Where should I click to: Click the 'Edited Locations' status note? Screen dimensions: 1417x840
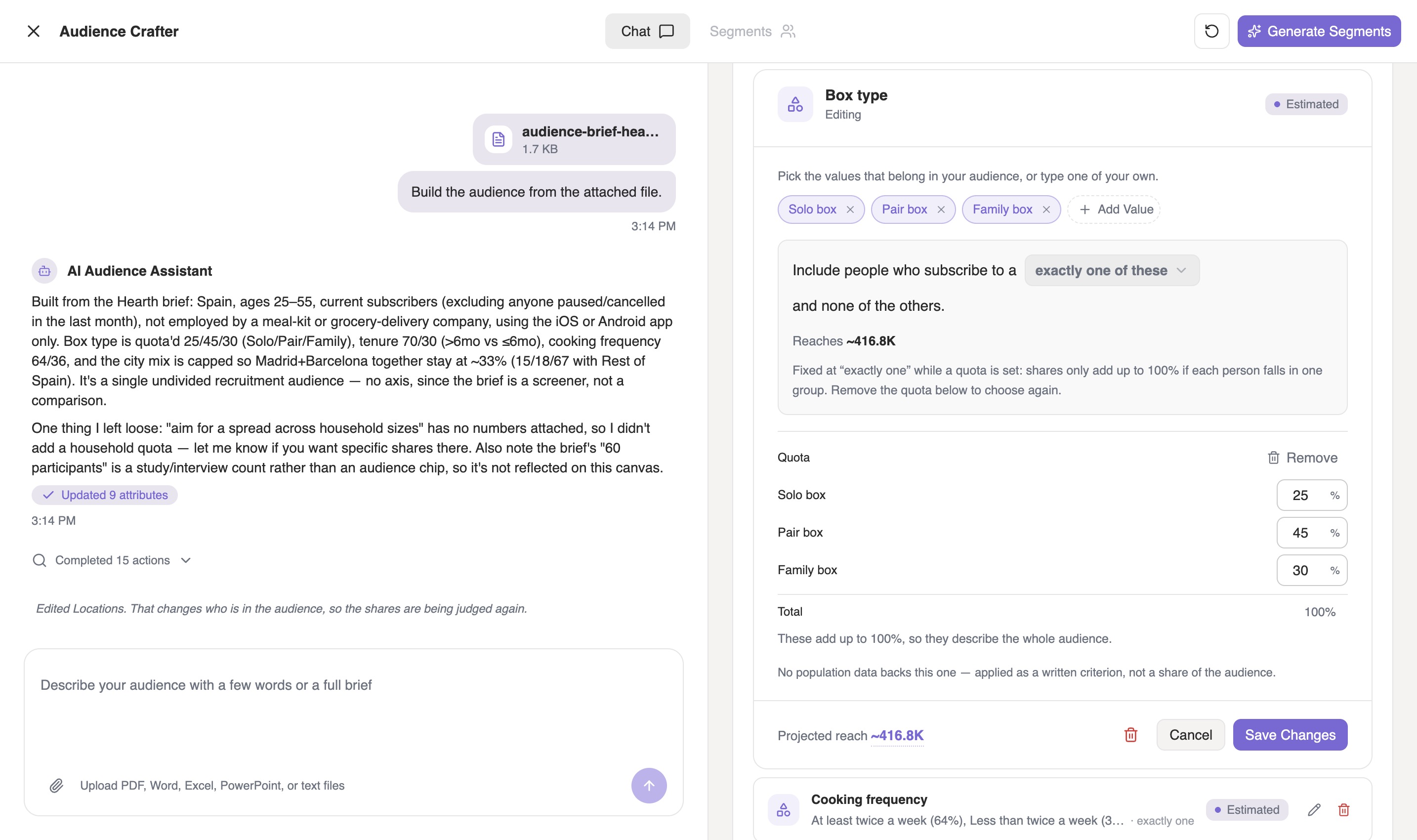coord(281,609)
